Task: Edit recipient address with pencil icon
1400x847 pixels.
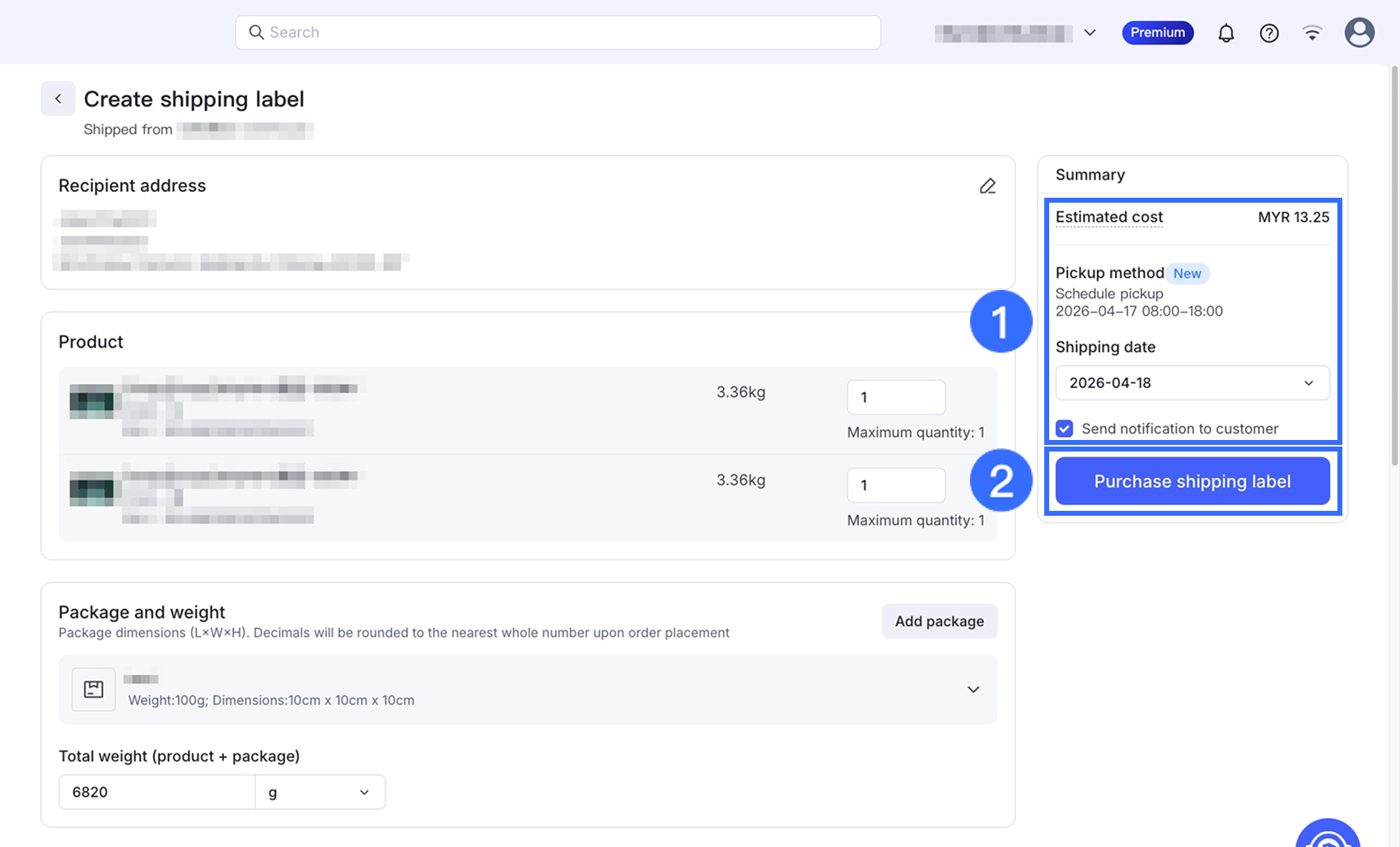Action: point(987,186)
